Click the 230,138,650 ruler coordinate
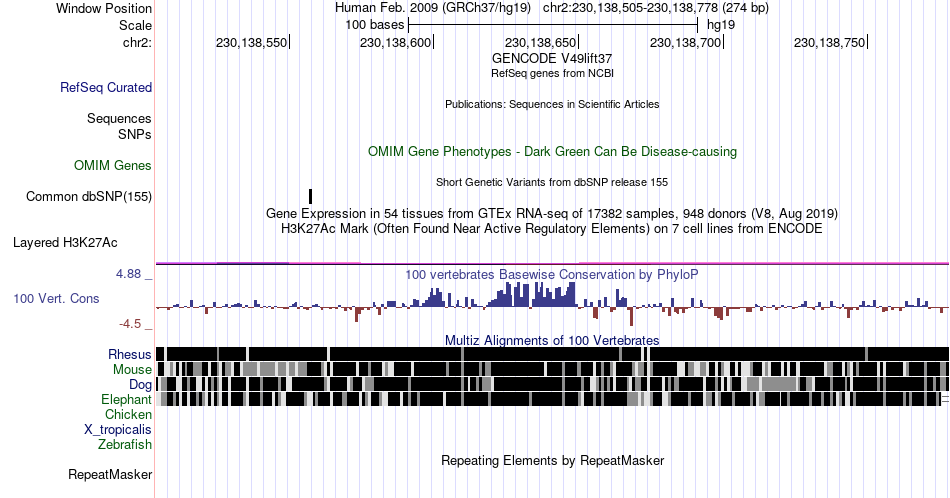Image resolution: width=950 pixels, height=498 pixels. pyautogui.click(x=540, y=42)
